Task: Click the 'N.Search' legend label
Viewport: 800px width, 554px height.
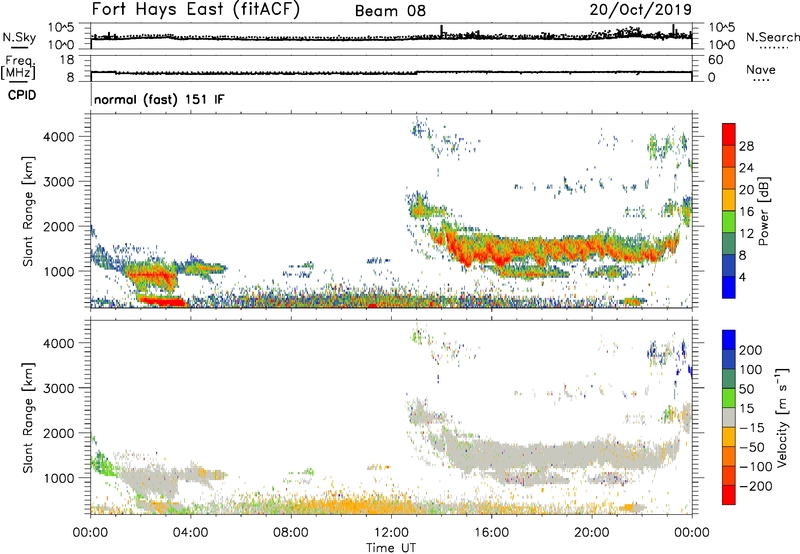Action: [x=772, y=37]
